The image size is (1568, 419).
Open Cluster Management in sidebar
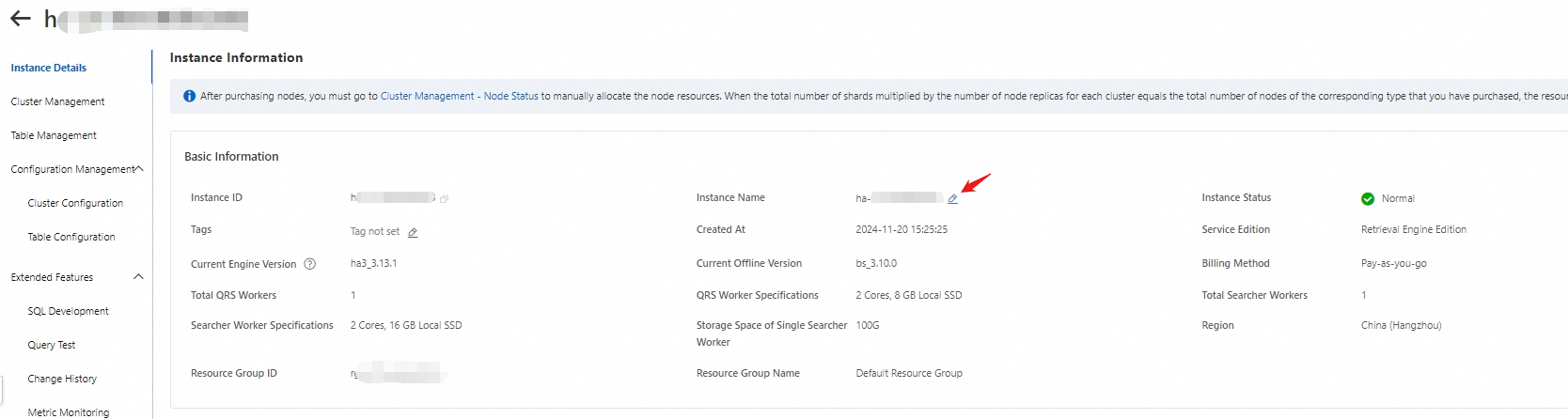tap(57, 101)
